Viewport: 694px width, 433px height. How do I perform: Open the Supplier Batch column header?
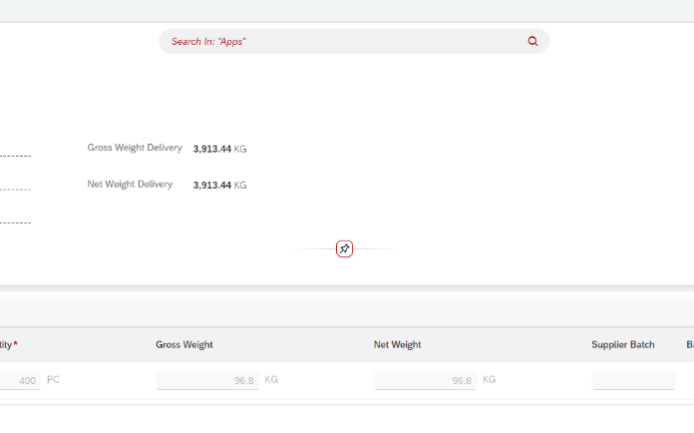(x=622, y=345)
